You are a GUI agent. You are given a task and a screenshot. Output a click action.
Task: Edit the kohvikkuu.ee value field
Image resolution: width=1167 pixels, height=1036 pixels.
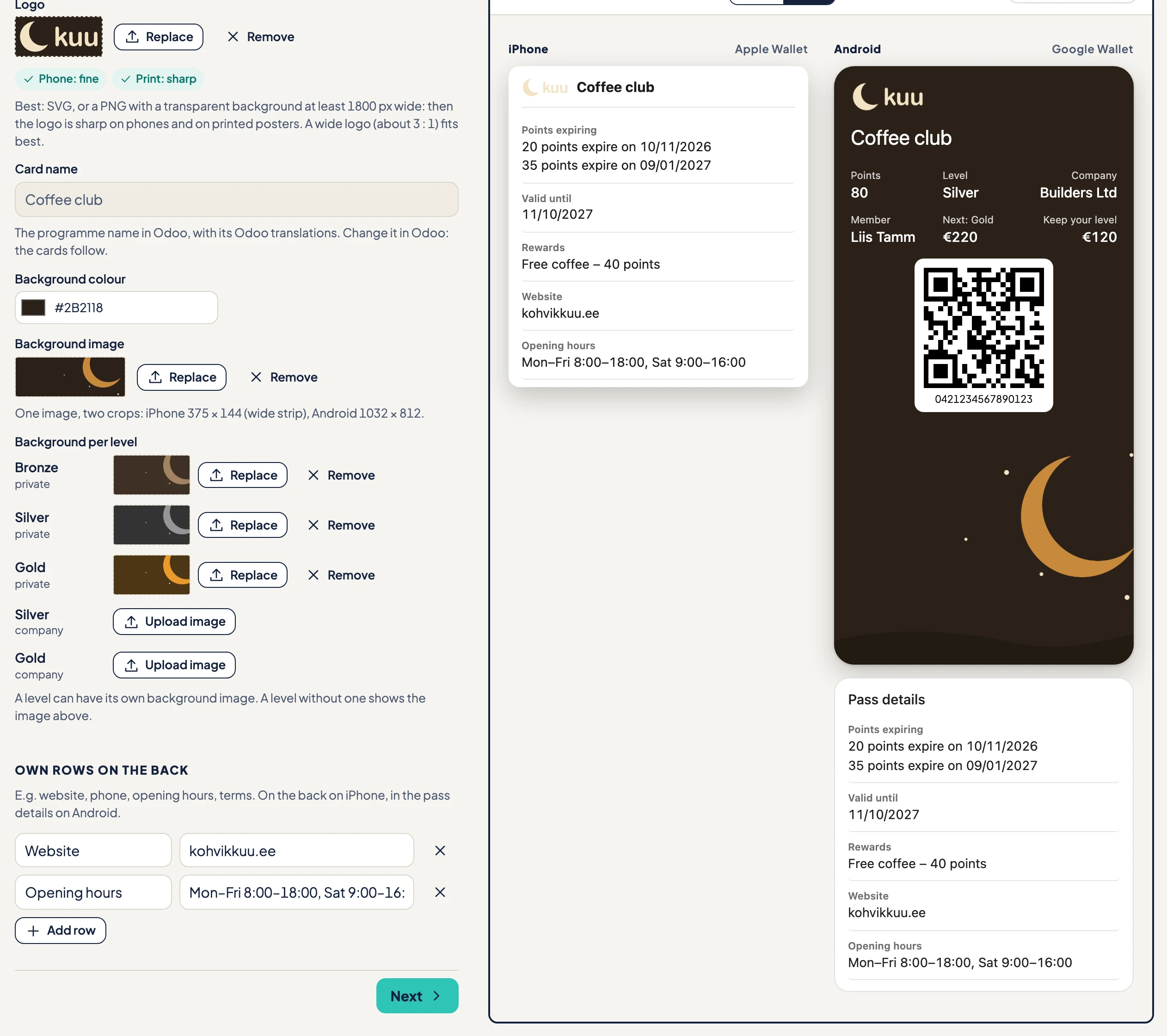(296, 851)
